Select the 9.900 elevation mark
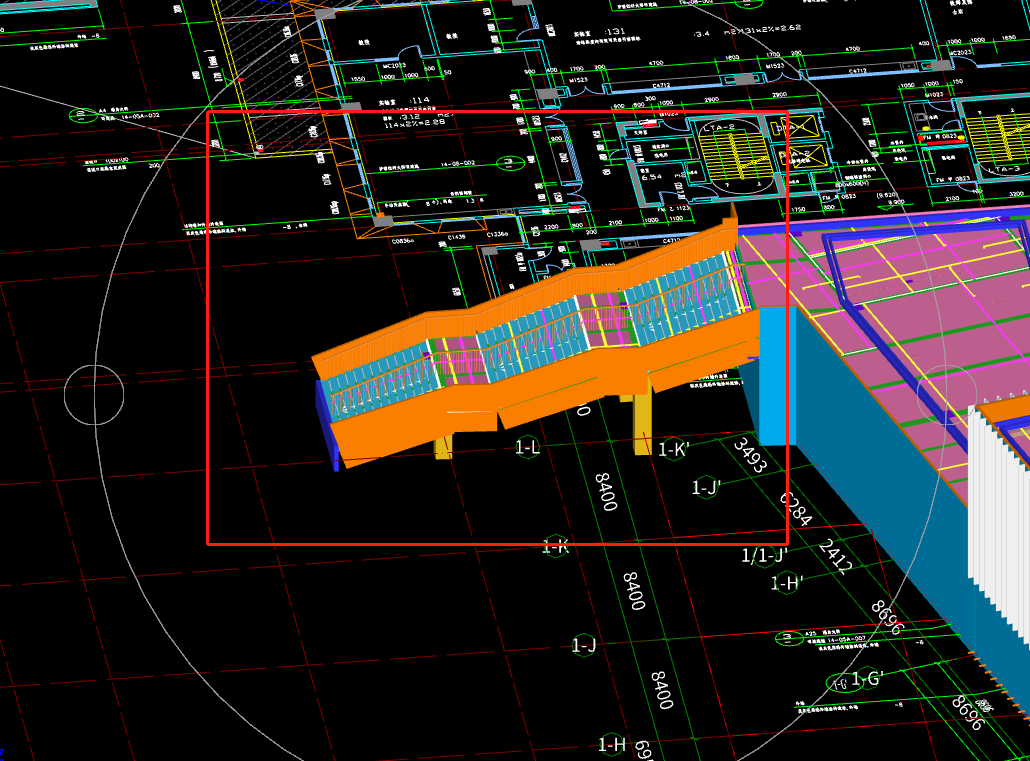1030x761 pixels. point(896,202)
